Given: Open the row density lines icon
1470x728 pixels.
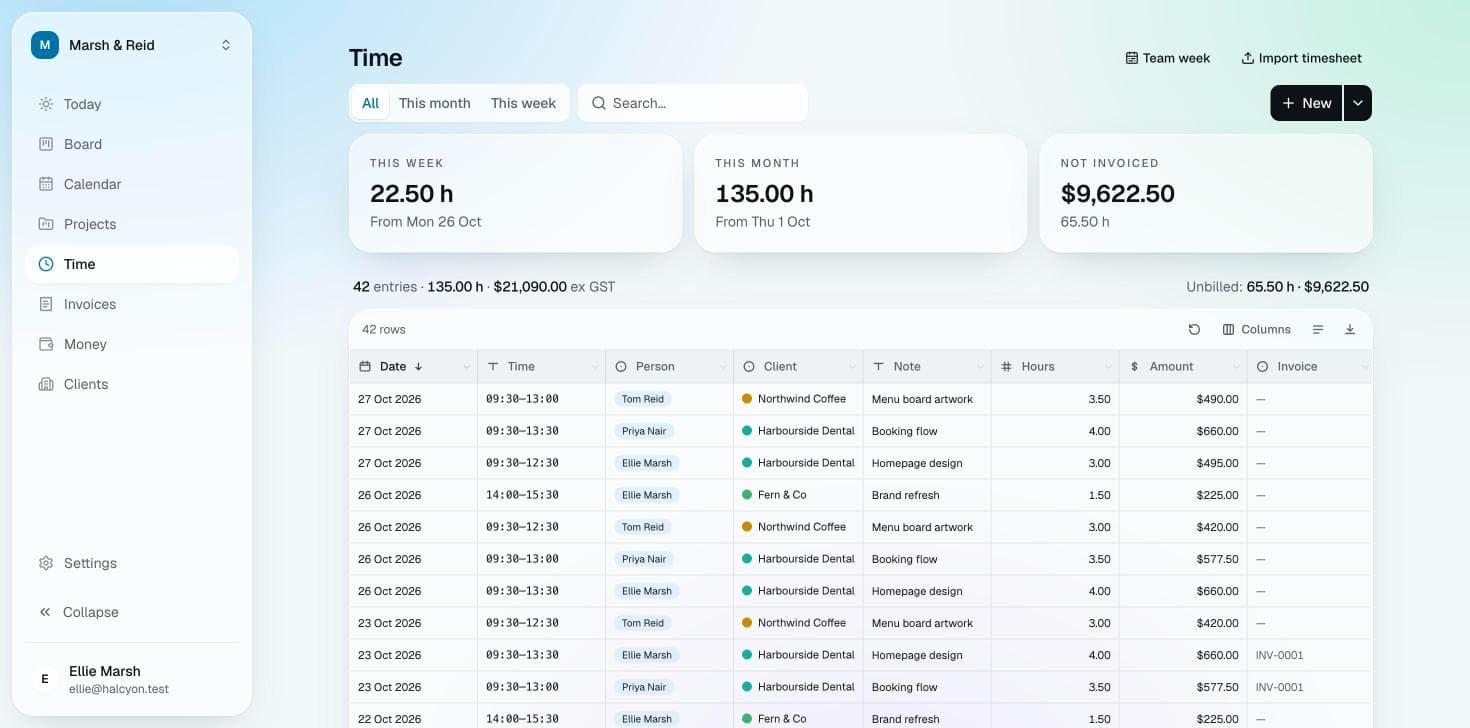Looking at the screenshot, I should 1318,329.
